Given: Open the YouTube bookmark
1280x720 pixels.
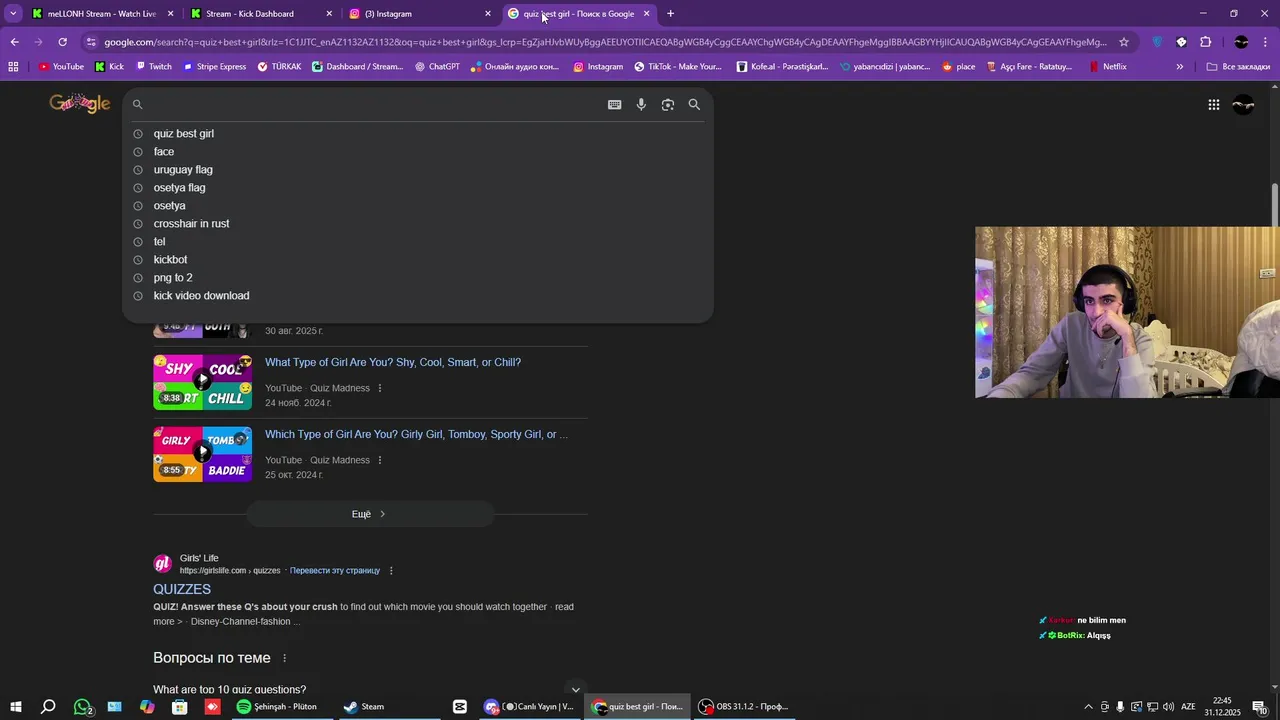Looking at the screenshot, I should point(61,67).
